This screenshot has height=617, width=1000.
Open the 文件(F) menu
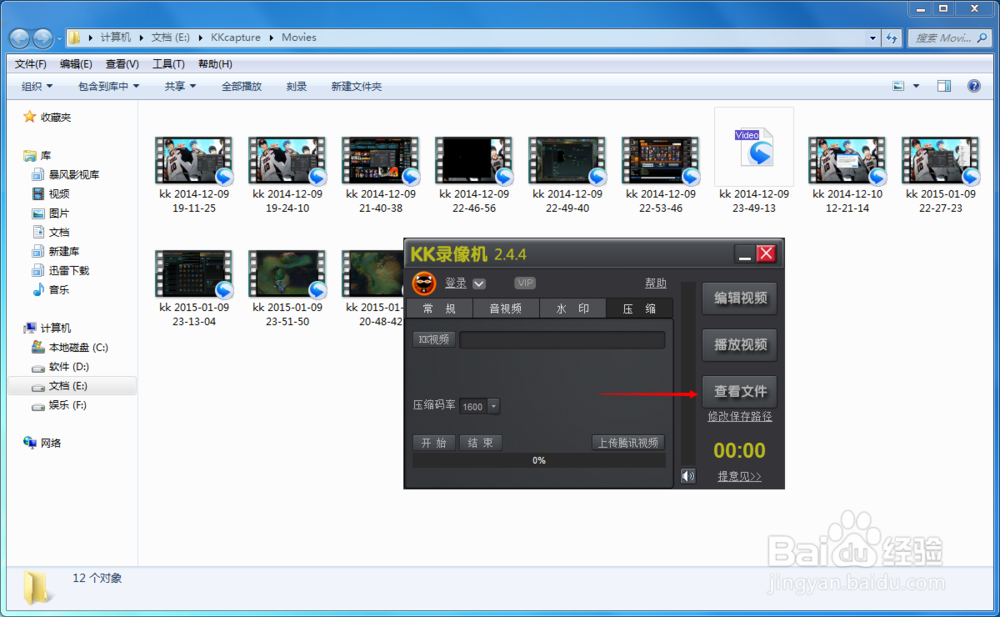coord(31,64)
